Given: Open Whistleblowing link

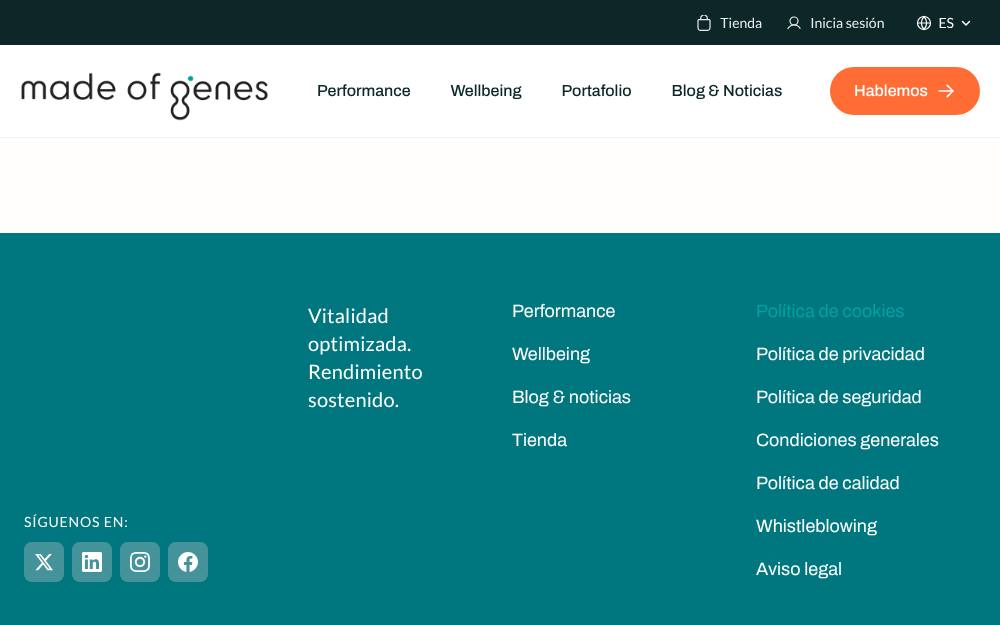Looking at the screenshot, I should click(816, 526).
